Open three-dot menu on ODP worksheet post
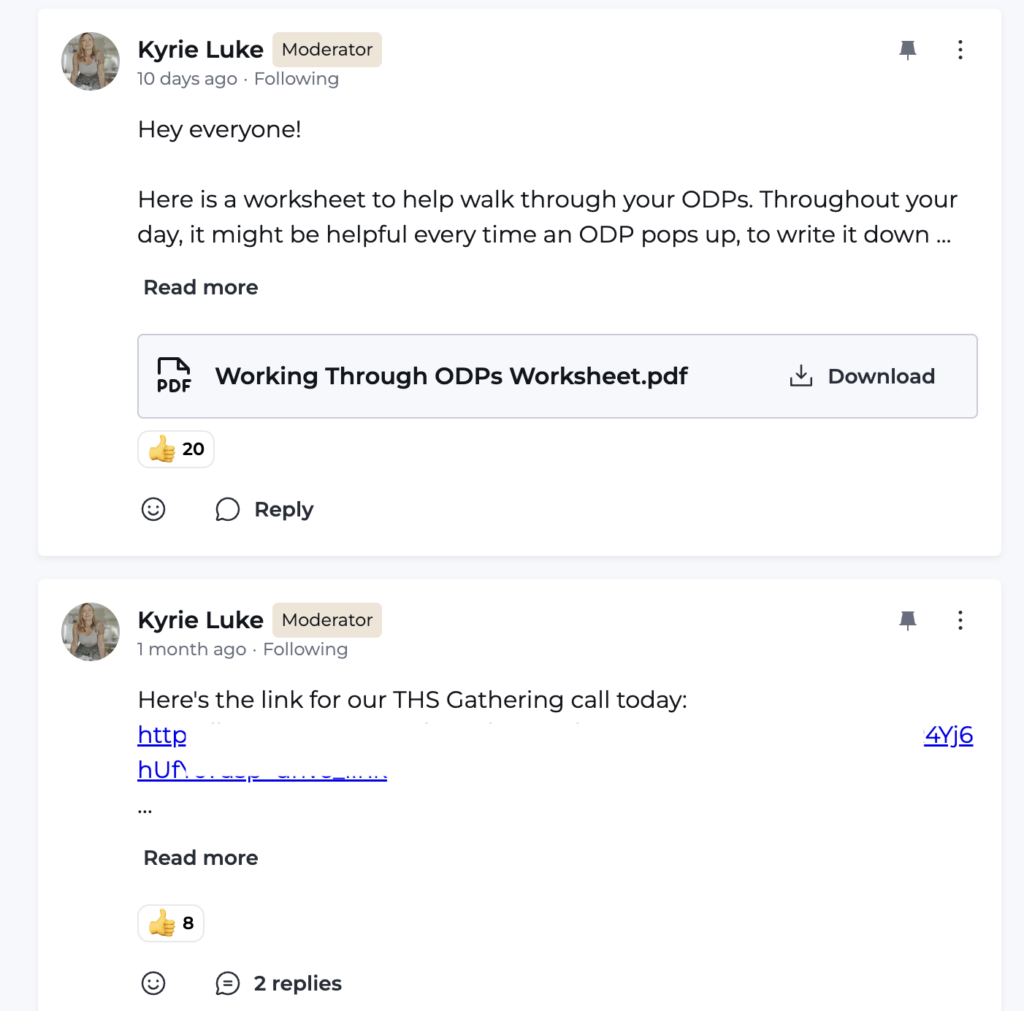 pyautogui.click(x=960, y=50)
